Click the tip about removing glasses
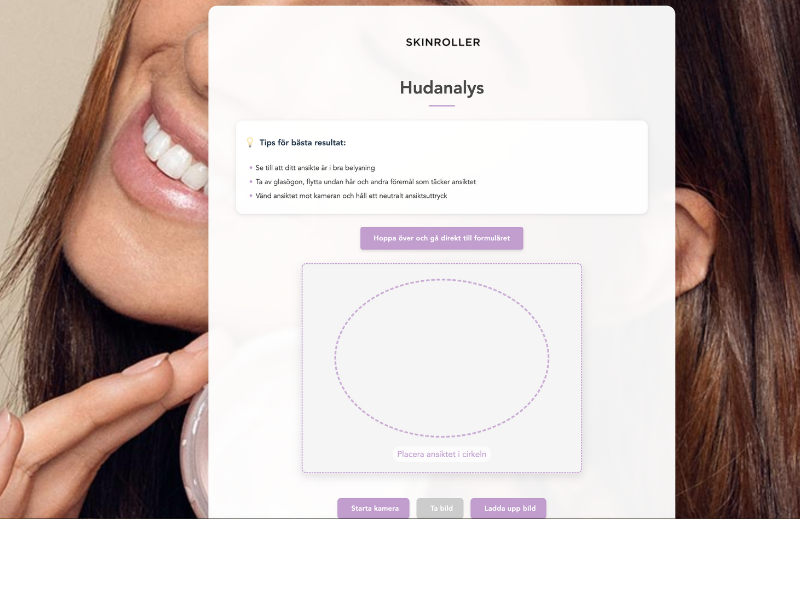This screenshot has width=800, height=600. (366, 182)
